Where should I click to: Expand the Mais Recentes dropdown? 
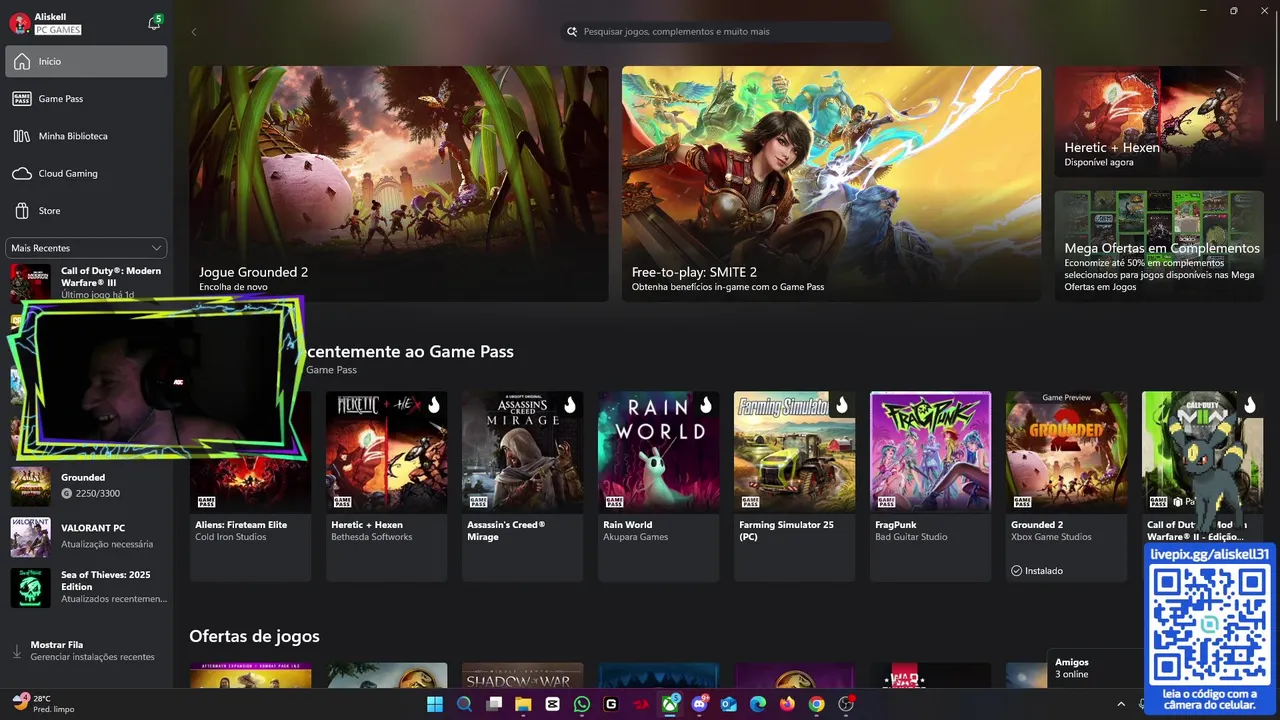86,248
